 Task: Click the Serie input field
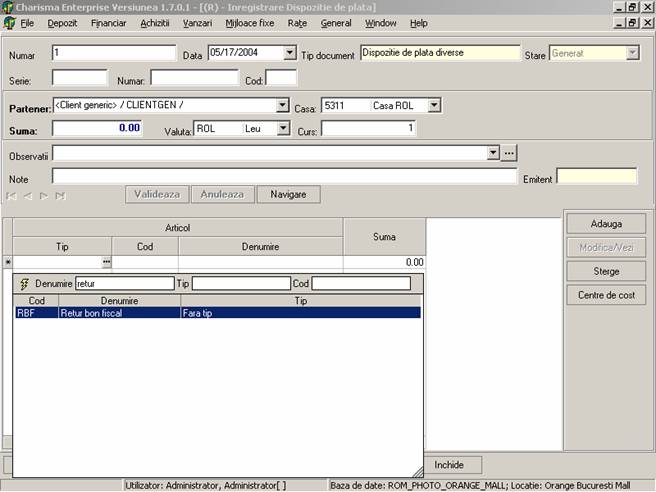[x=79, y=78]
